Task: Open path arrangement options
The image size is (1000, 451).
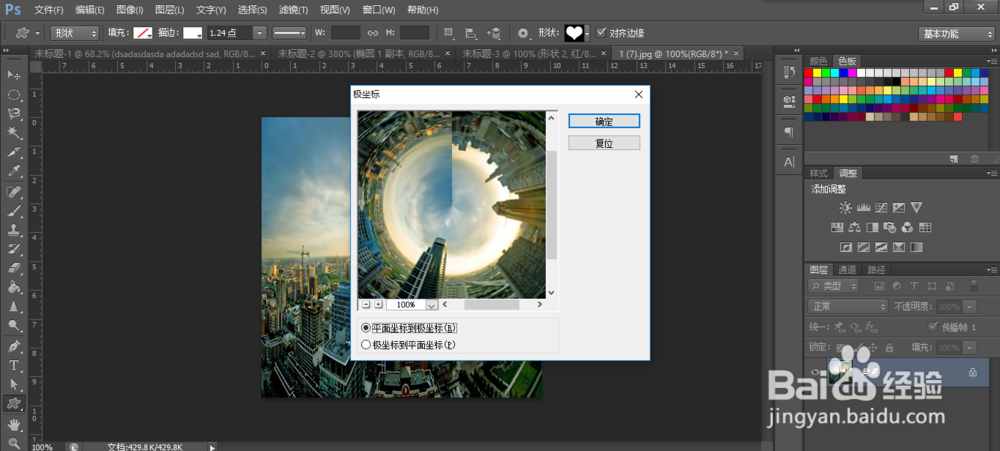Action: 494,33
